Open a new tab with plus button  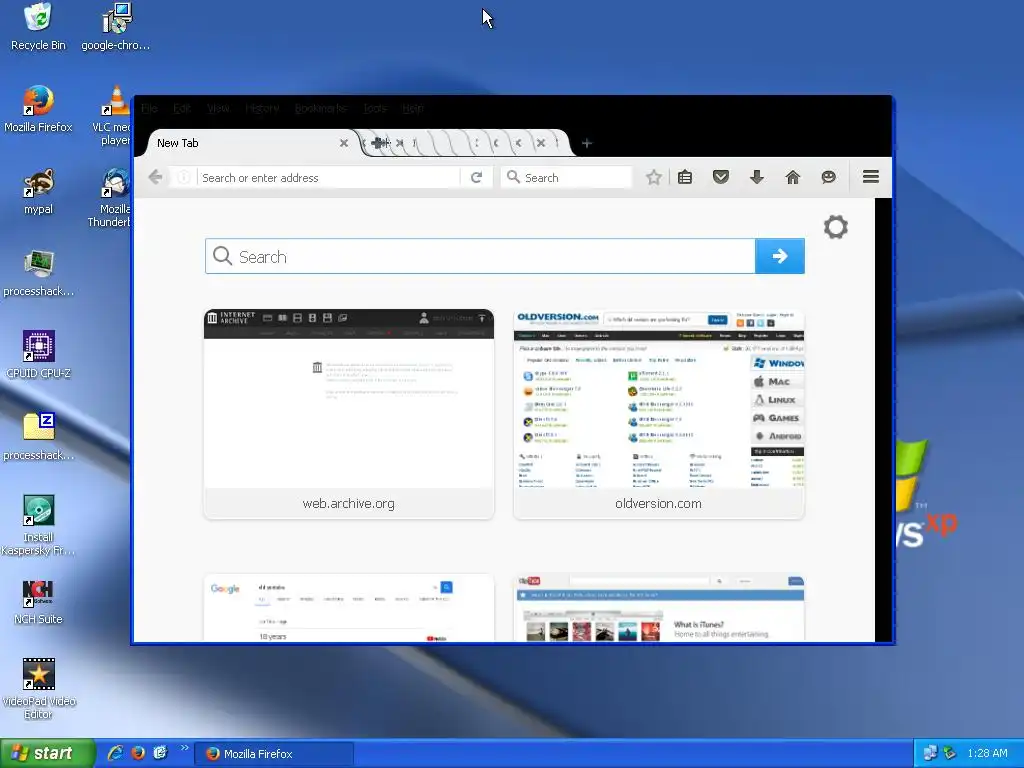586,143
